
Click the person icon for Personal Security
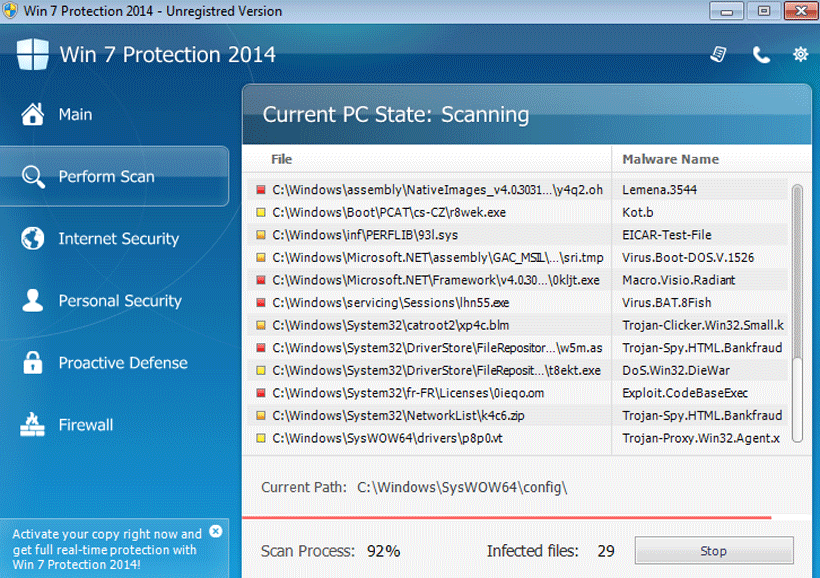(33, 301)
